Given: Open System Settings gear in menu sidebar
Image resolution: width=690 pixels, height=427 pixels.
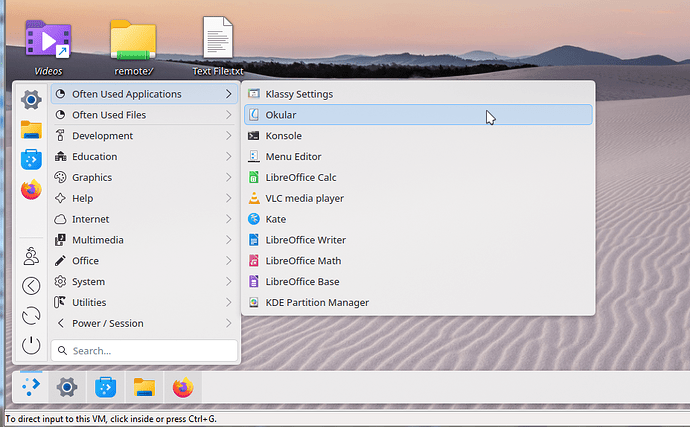Looking at the screenshot, I should [x=31, y=100].
